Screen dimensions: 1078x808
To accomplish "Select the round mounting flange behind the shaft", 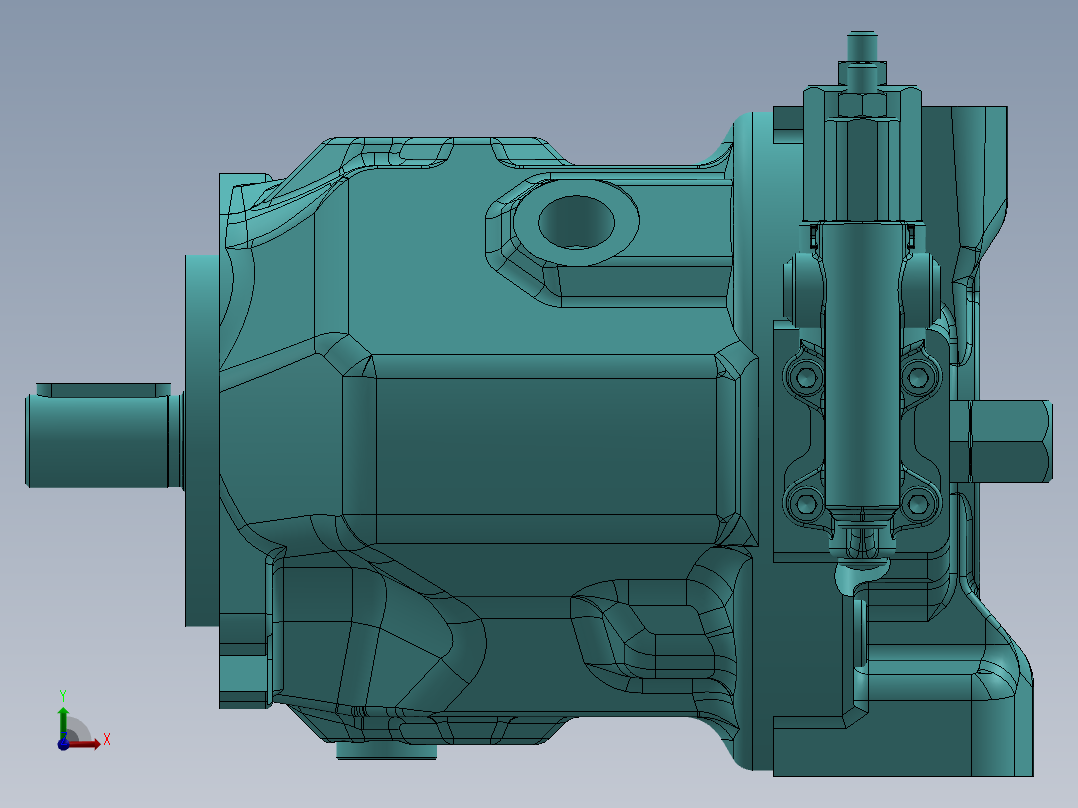I will pyautogui.click(x=202, y=441).
